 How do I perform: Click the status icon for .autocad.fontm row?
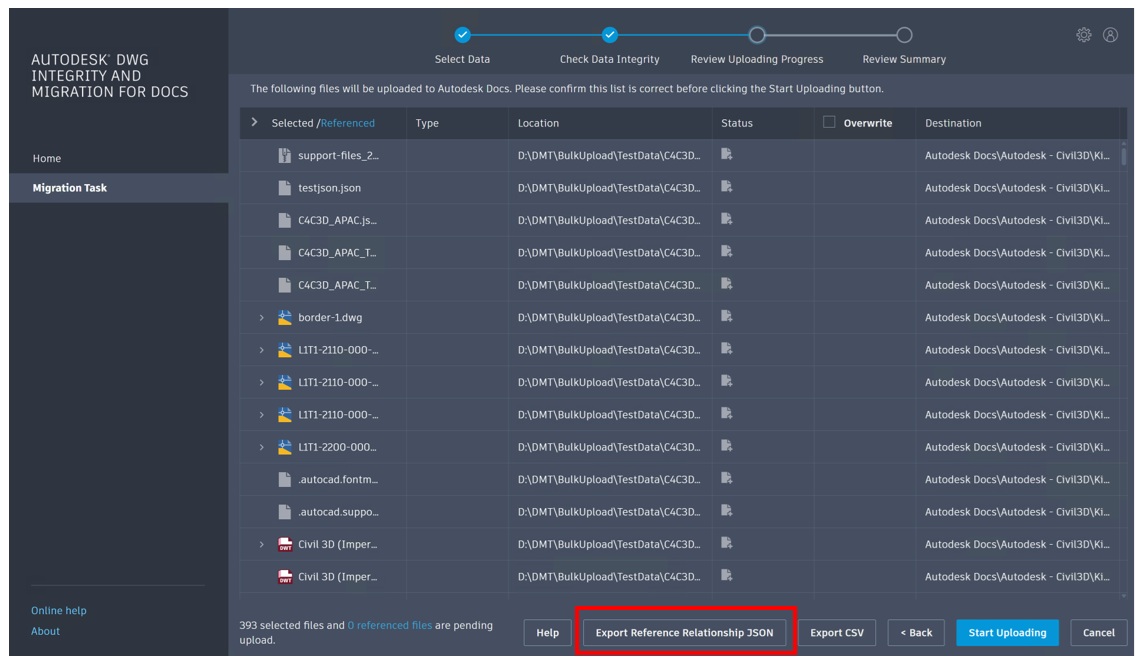click(x=726, y=479)
